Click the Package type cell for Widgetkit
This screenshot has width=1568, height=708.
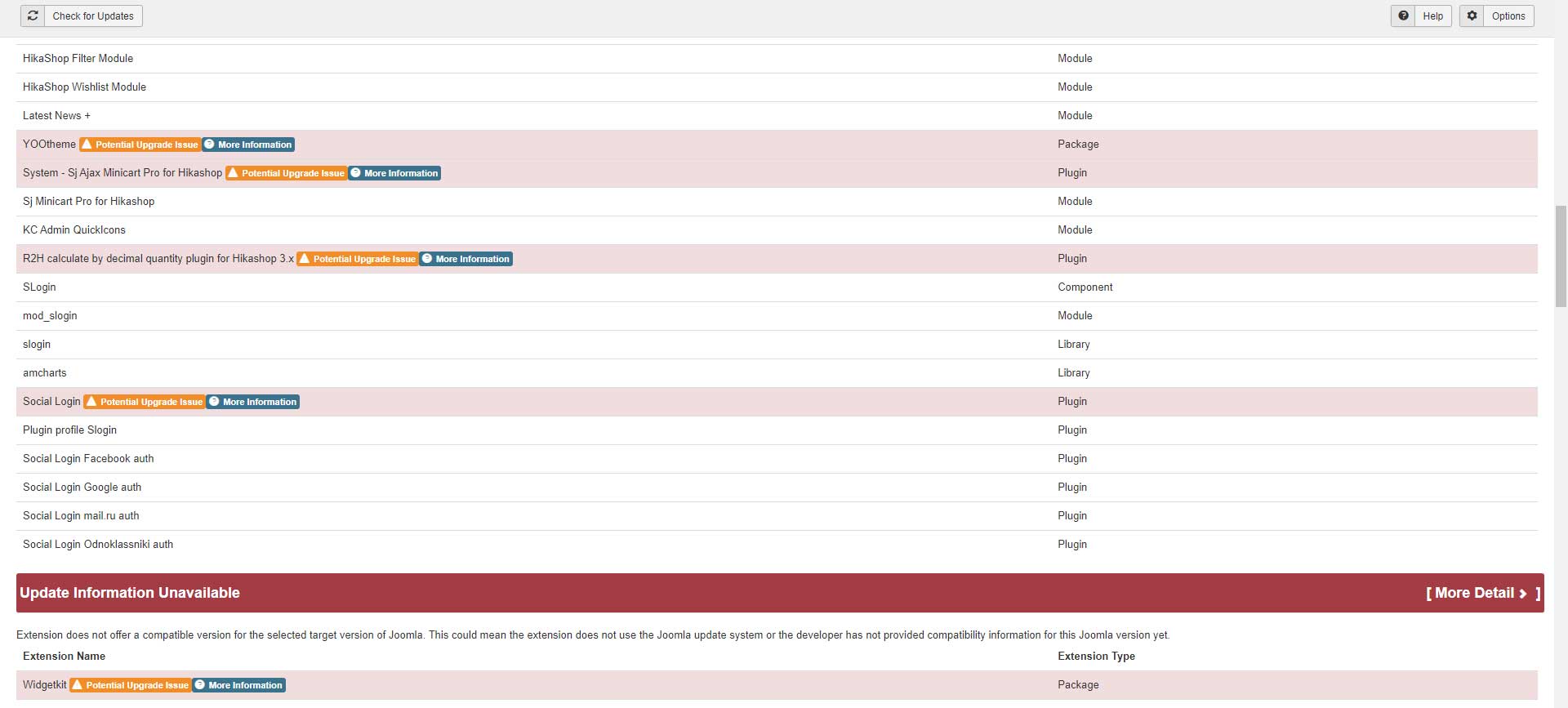click(1078, 684)
